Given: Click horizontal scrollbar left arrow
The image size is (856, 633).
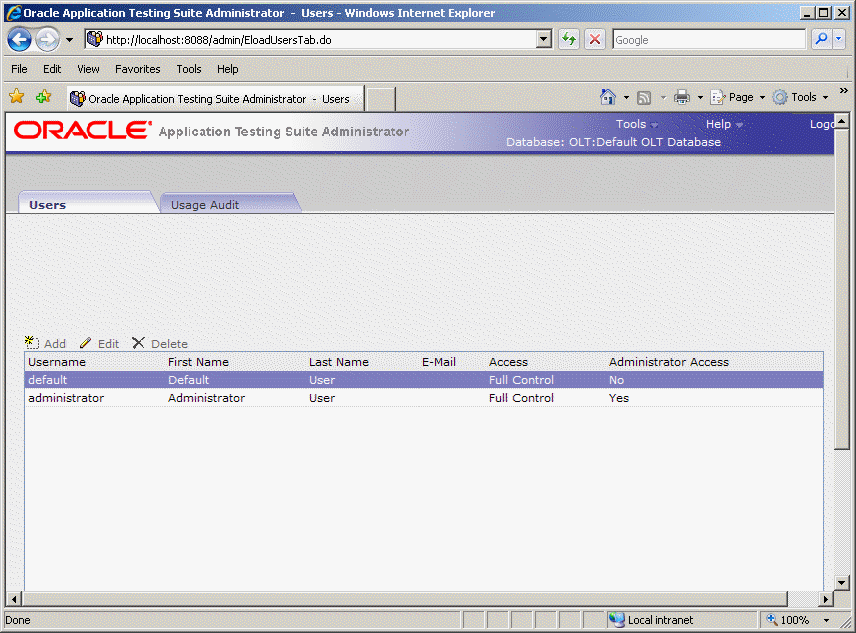Looking at the screenshot, I should [15, 599].
